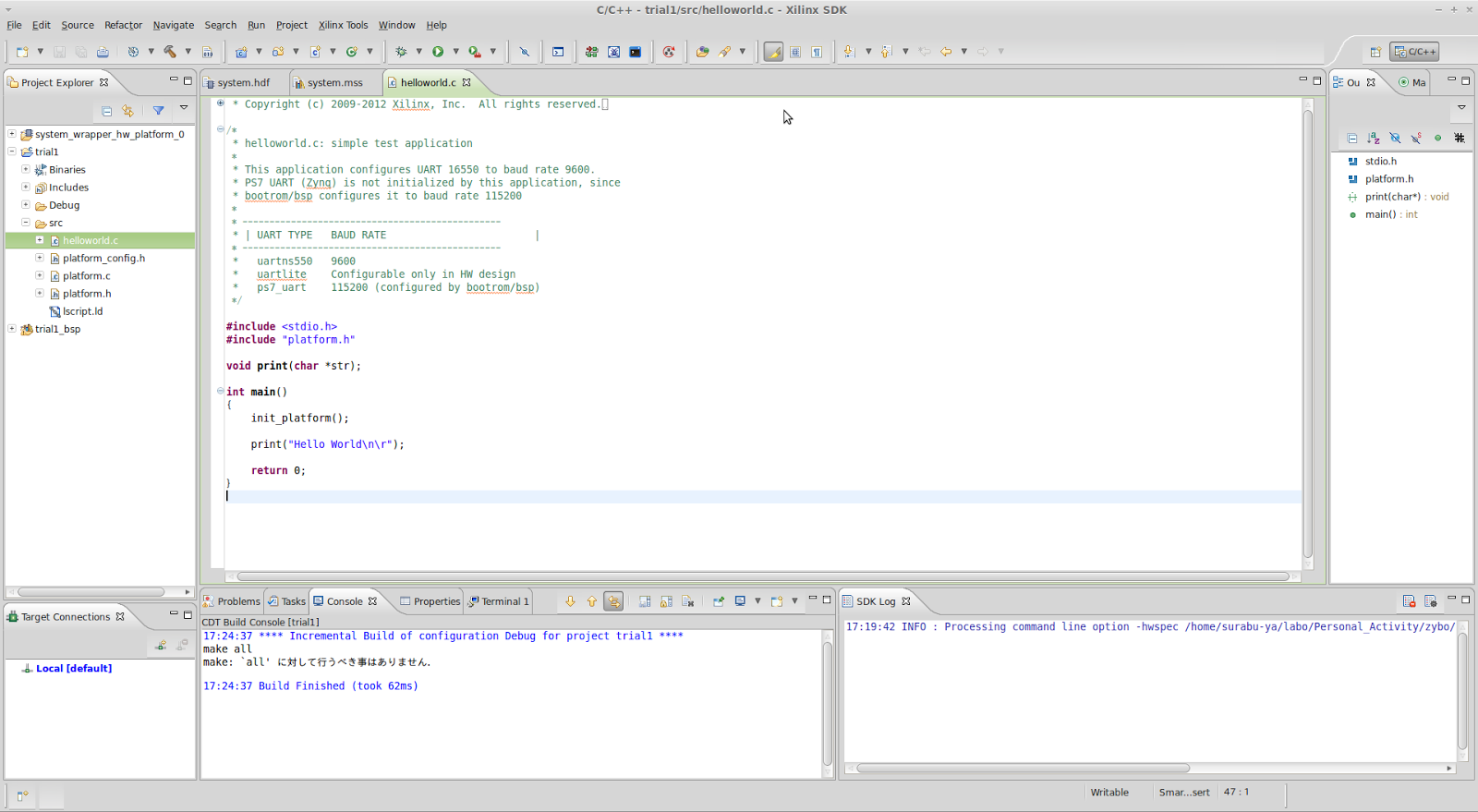Image resolution: width=1478 pixels, height=812 pixels.
Task: Toggle Hide Static Members in Outline toolbar
Action: tap(1416, 138)
